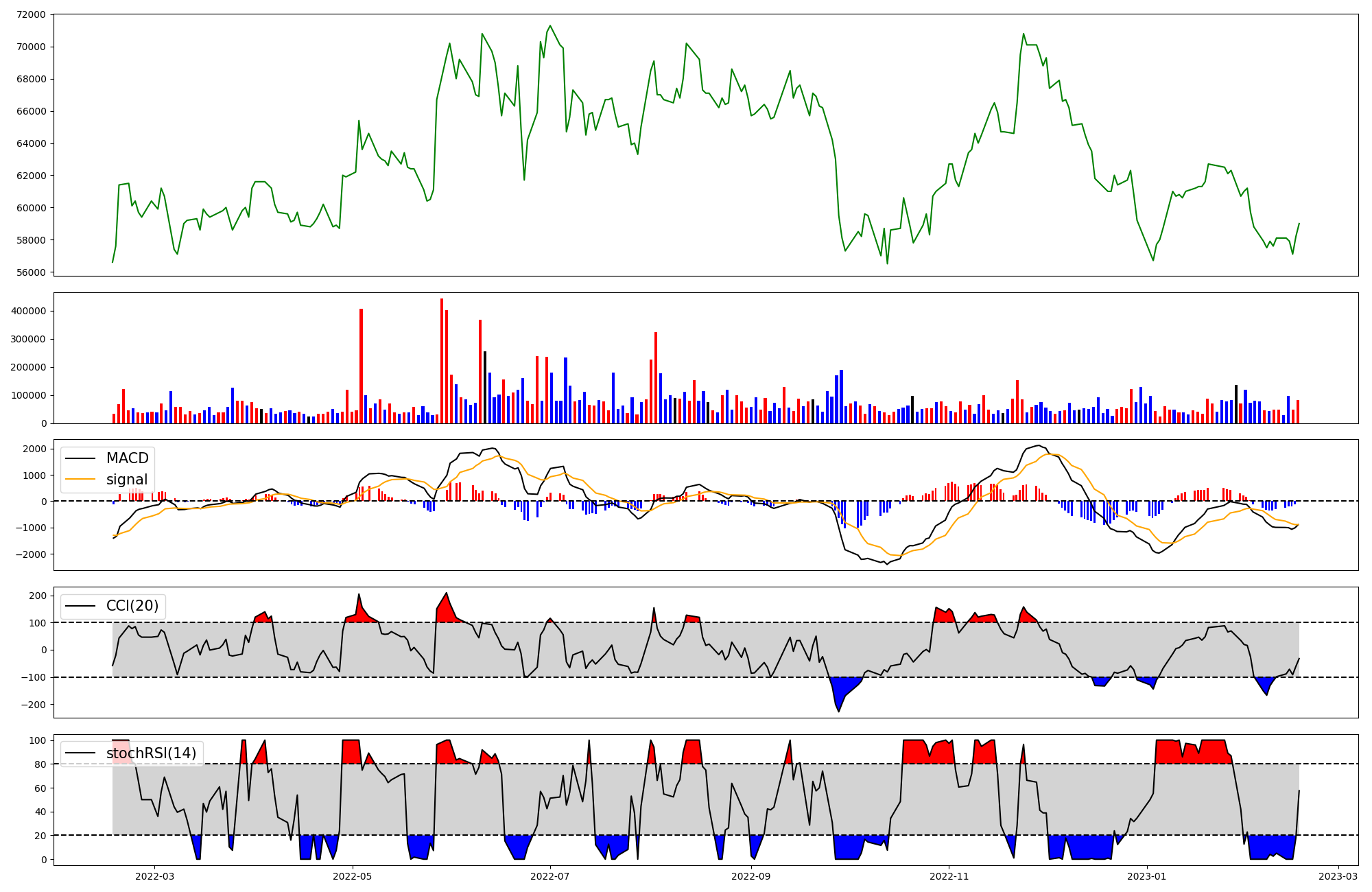Click the 56000 price axis tick label

(30, 272)
